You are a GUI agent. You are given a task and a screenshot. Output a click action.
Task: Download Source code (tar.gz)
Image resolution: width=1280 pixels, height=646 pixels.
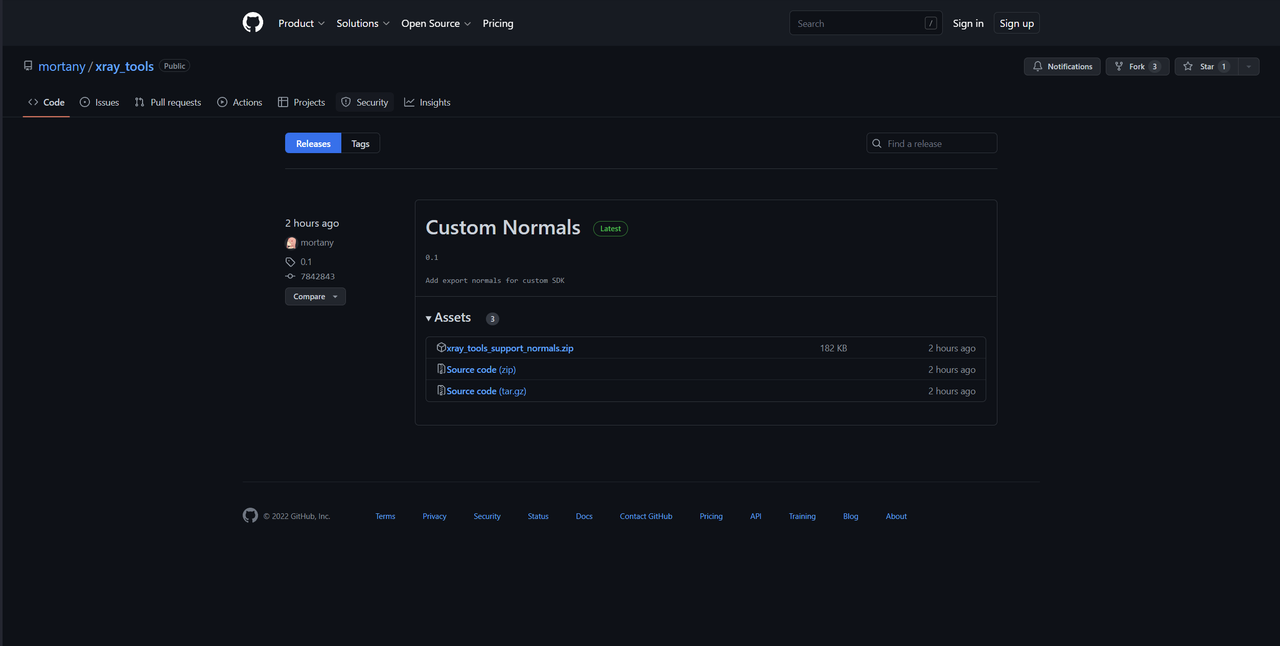coord(486,391)
